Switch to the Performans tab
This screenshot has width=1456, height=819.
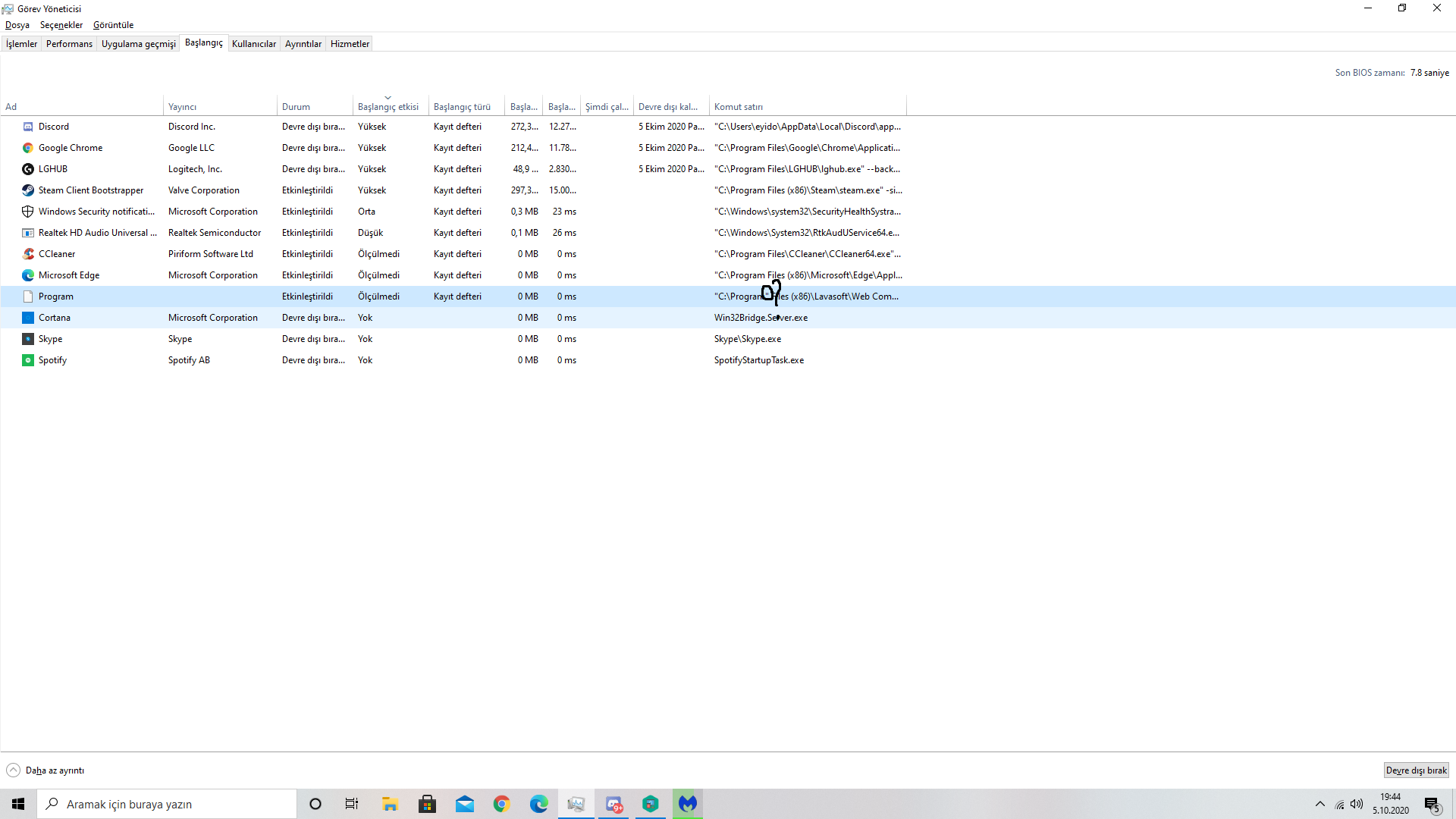coord(69,44)
